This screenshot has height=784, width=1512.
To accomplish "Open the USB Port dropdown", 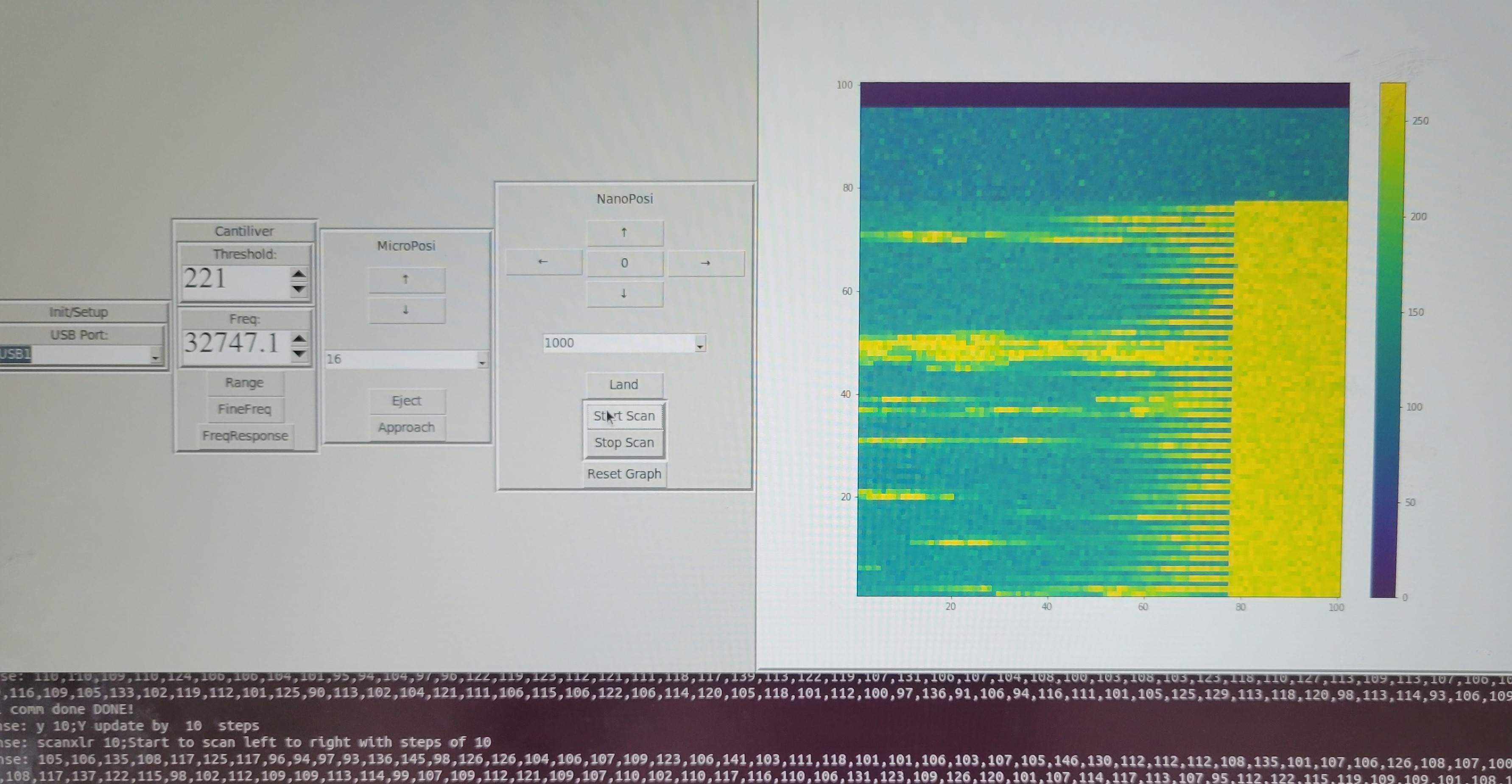I will tap(156, 356).
